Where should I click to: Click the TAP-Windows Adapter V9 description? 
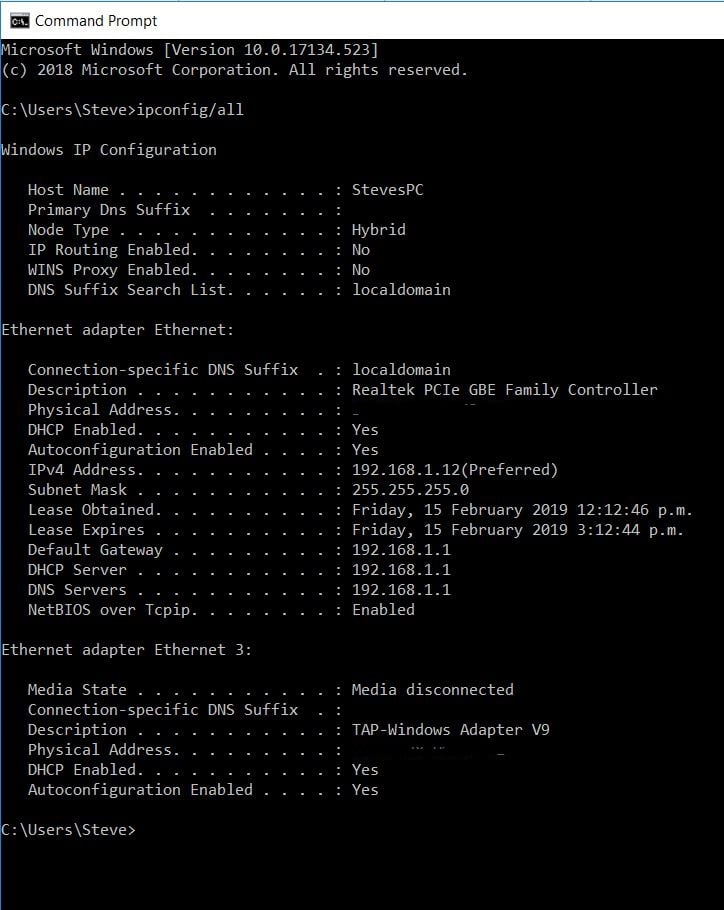tap(450, 730)
